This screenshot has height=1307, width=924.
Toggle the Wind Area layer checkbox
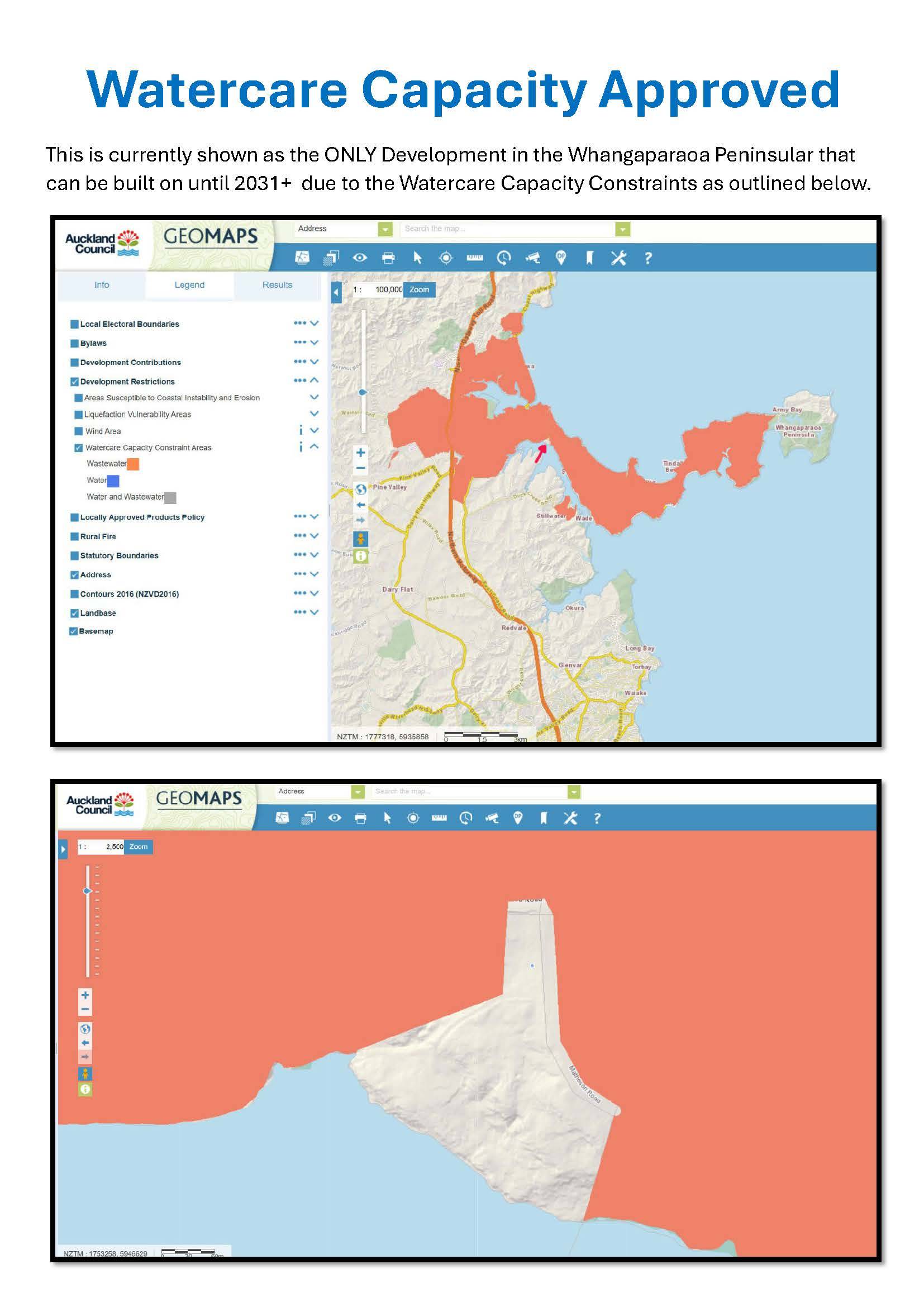point(79,431)
